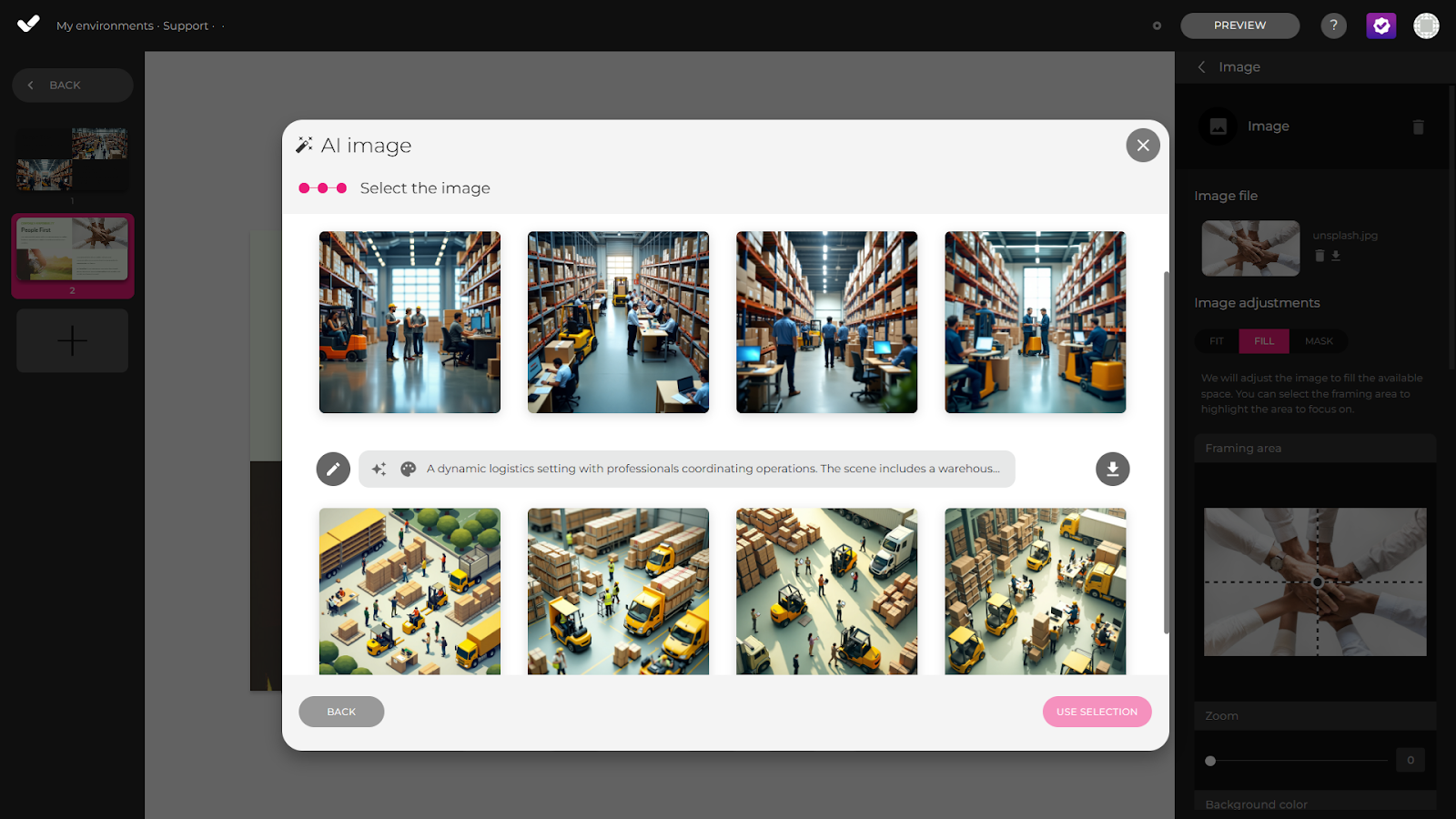1456x819 pixels.
Task: Click My environments breadcrumb
Action: pos(105,25)
